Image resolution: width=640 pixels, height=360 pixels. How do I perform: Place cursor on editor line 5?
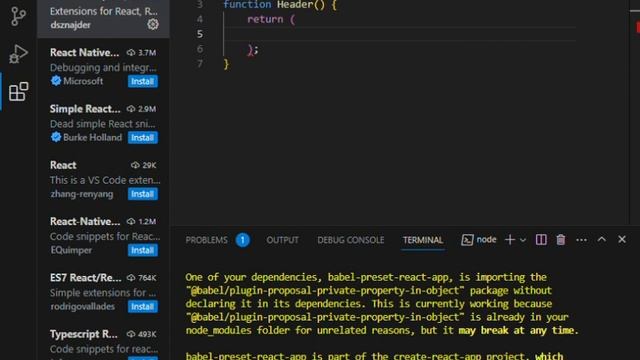click(400, 34)
